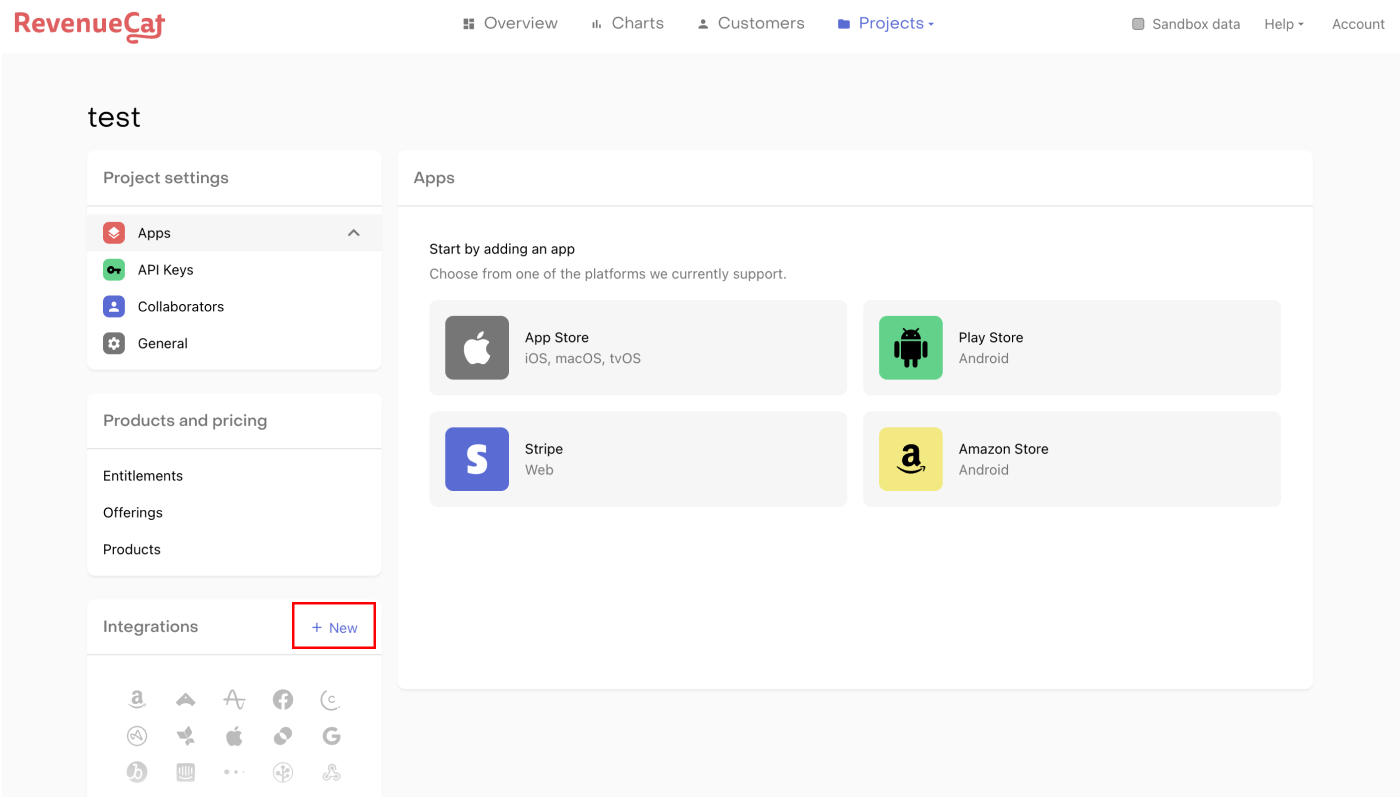
Task: Add a Stripe Web app
Action: tap(638, 459)
